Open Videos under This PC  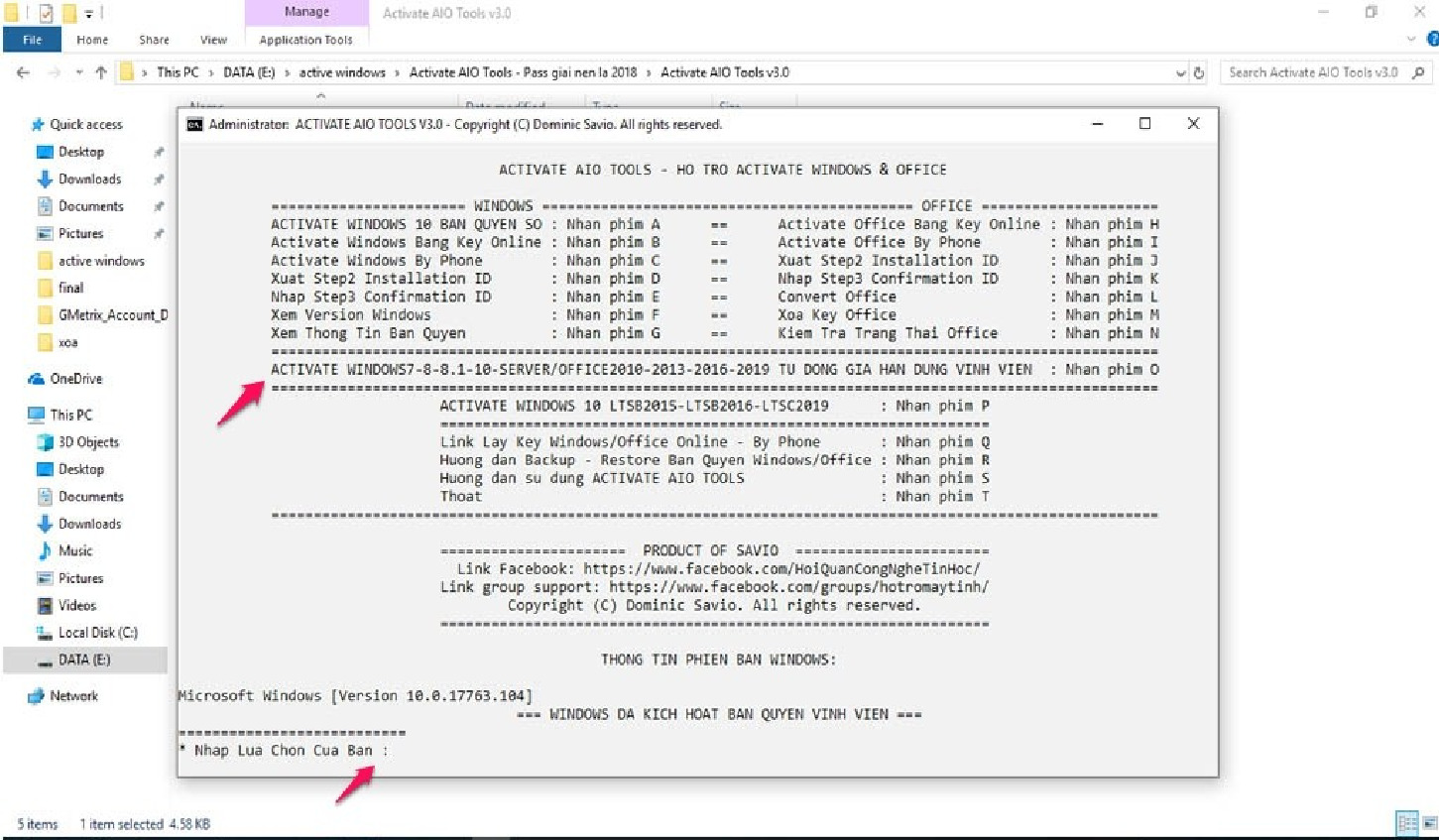click(77, 605)
